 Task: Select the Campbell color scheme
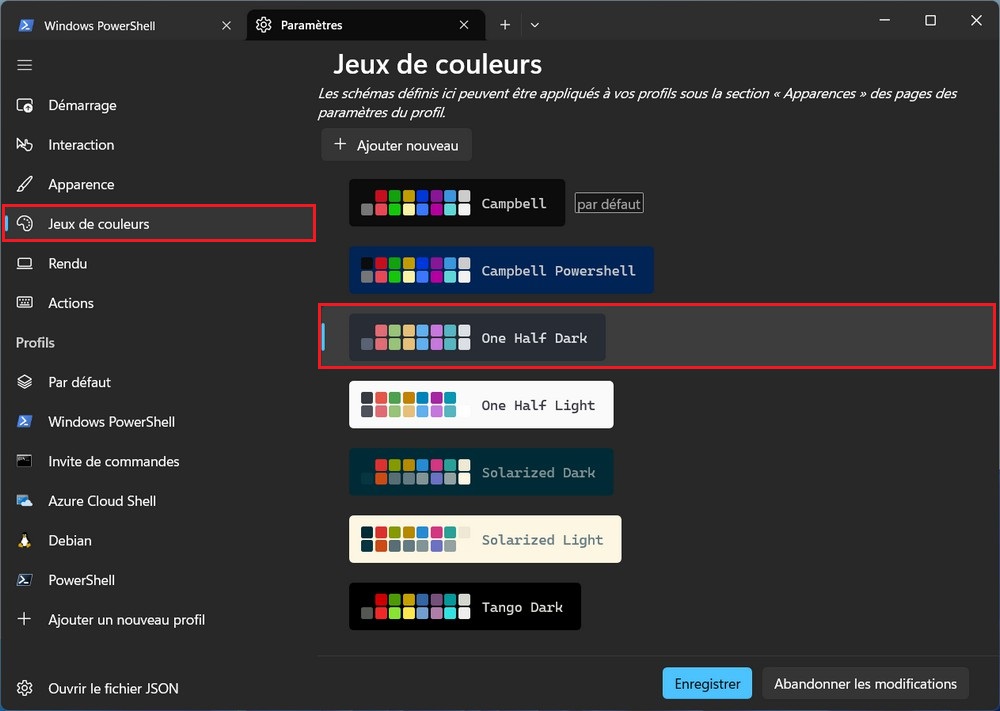pyautogui.click(x=457, y=203)
